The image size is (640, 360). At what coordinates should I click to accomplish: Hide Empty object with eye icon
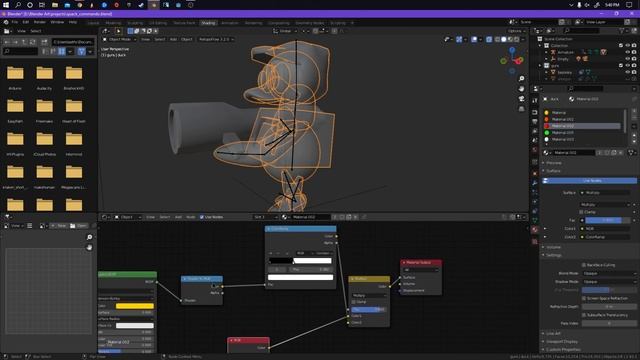pos(627,59)
